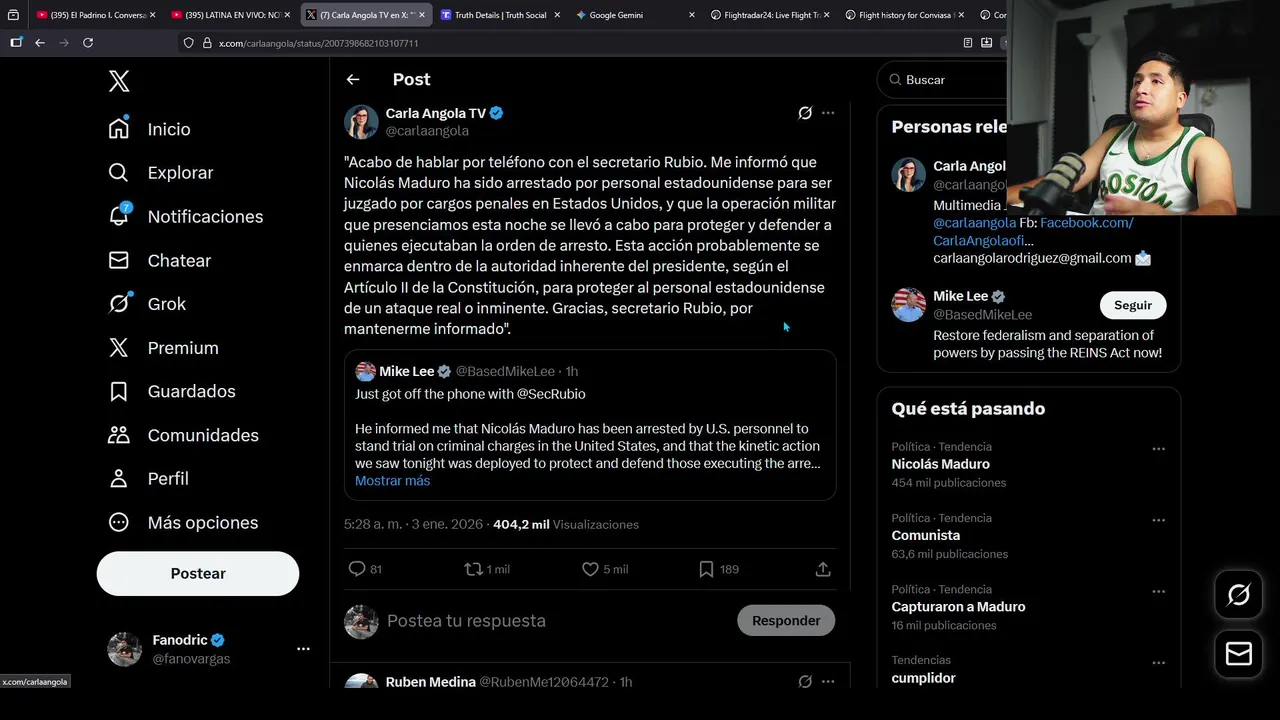Click the Buscar search field

pos(942,80)
